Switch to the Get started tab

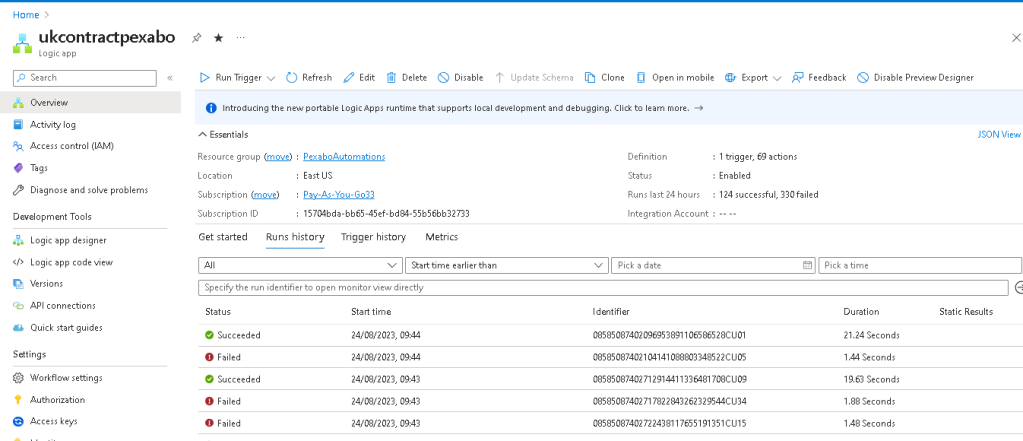click(222, 237)
